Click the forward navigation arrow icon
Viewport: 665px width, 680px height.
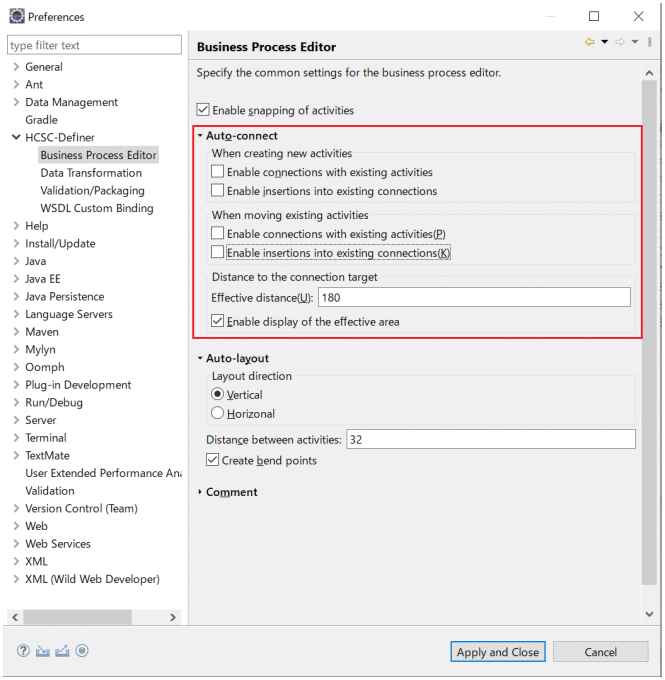(x=620, y=42)
